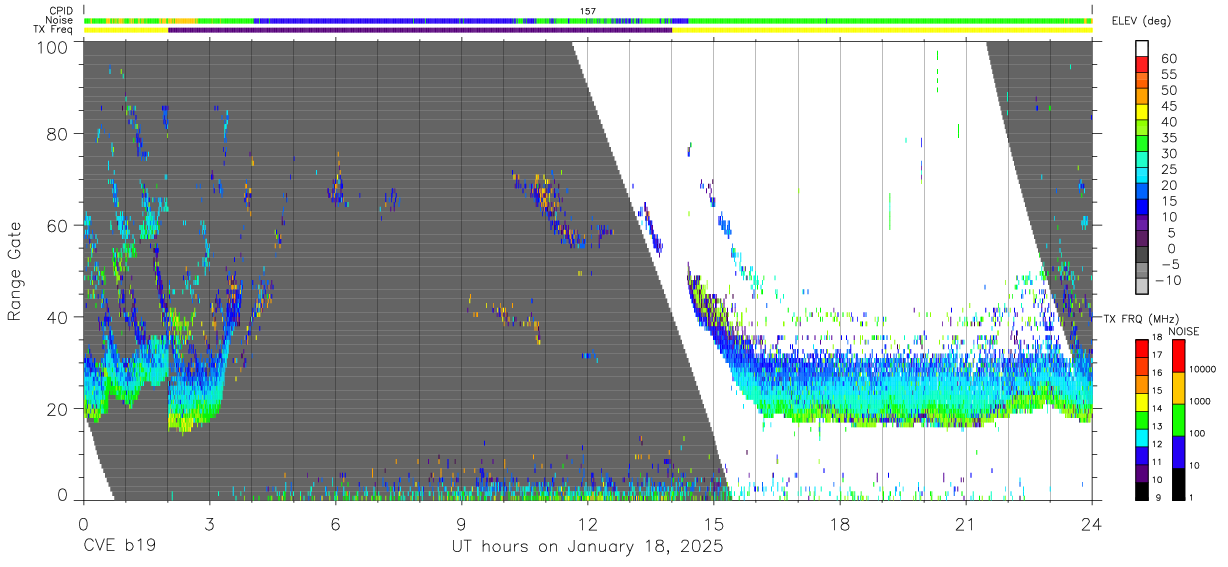
Task: Click the green 100 noise level swatch
Action: click(1178, 419)
